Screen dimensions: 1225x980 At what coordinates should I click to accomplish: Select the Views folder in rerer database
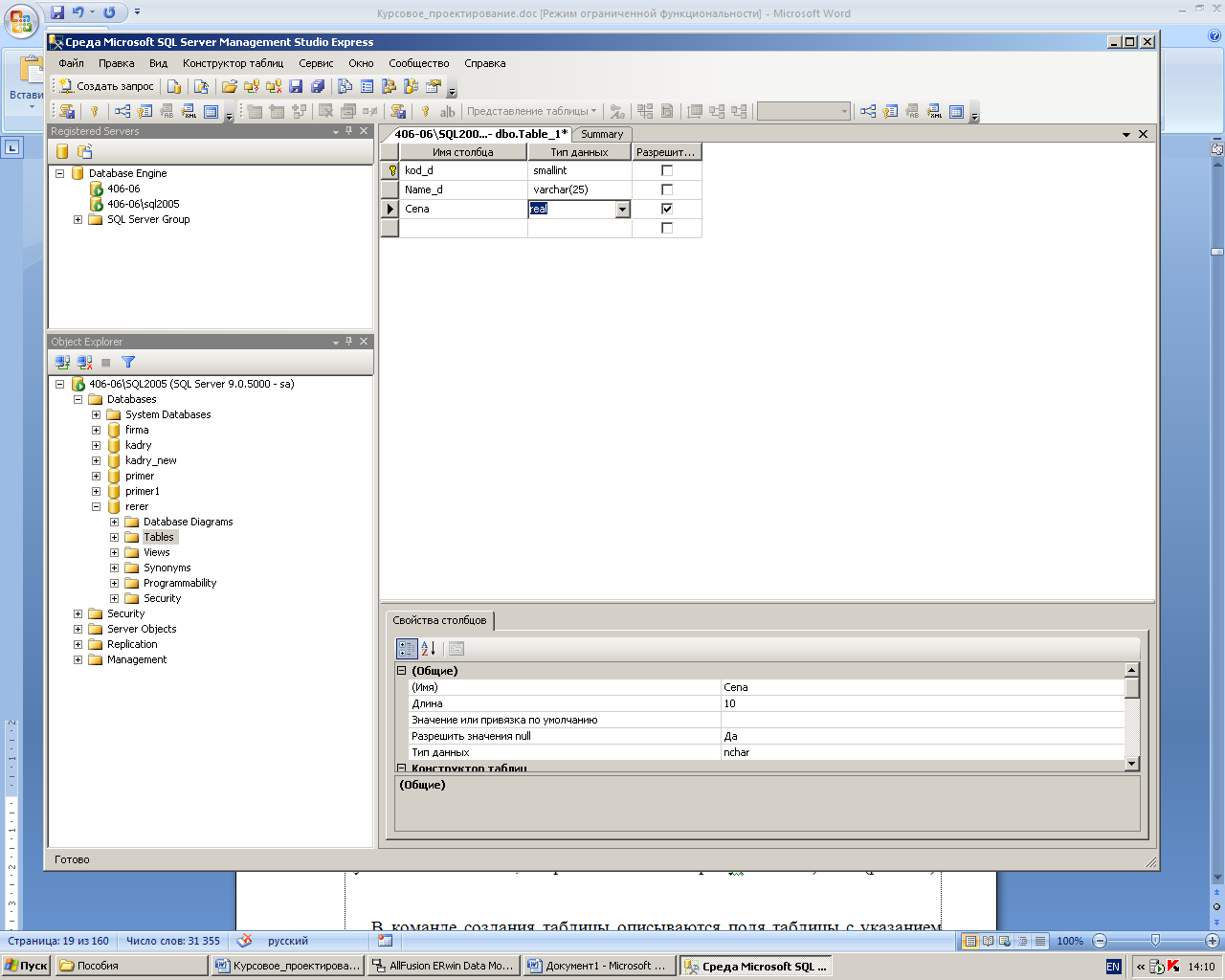[156, 552]
